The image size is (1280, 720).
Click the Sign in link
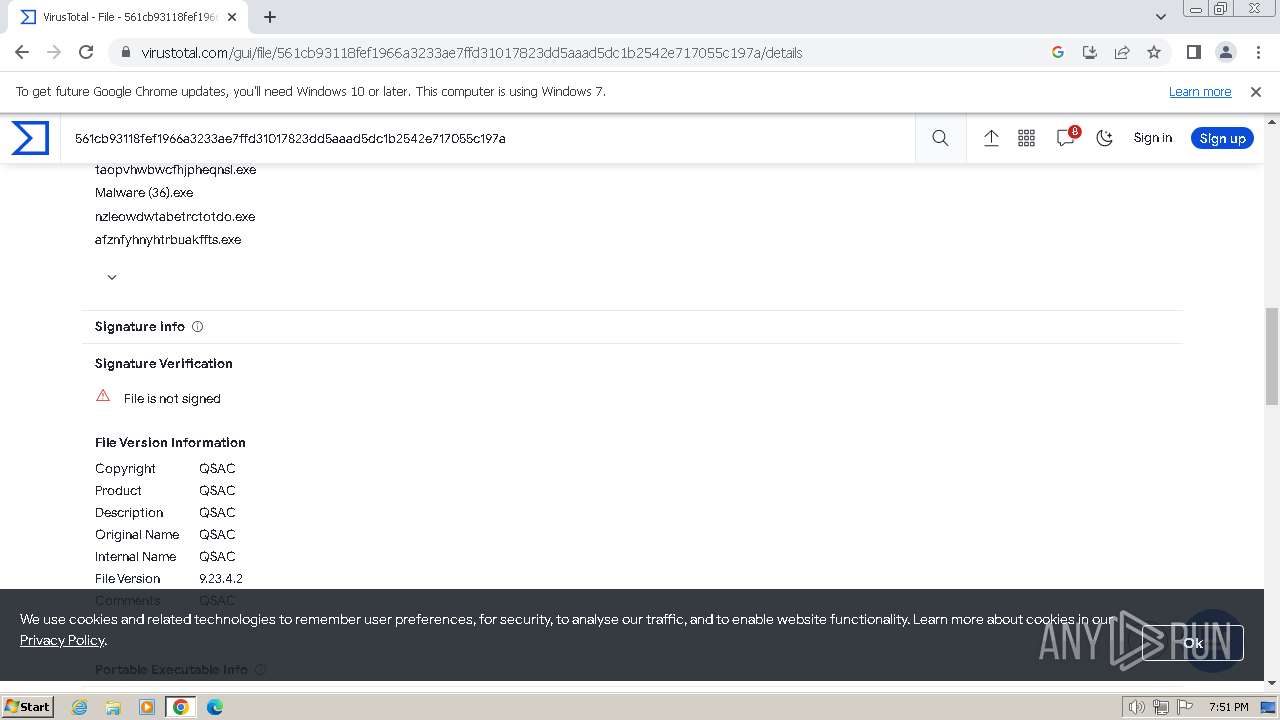point(1152,138)
